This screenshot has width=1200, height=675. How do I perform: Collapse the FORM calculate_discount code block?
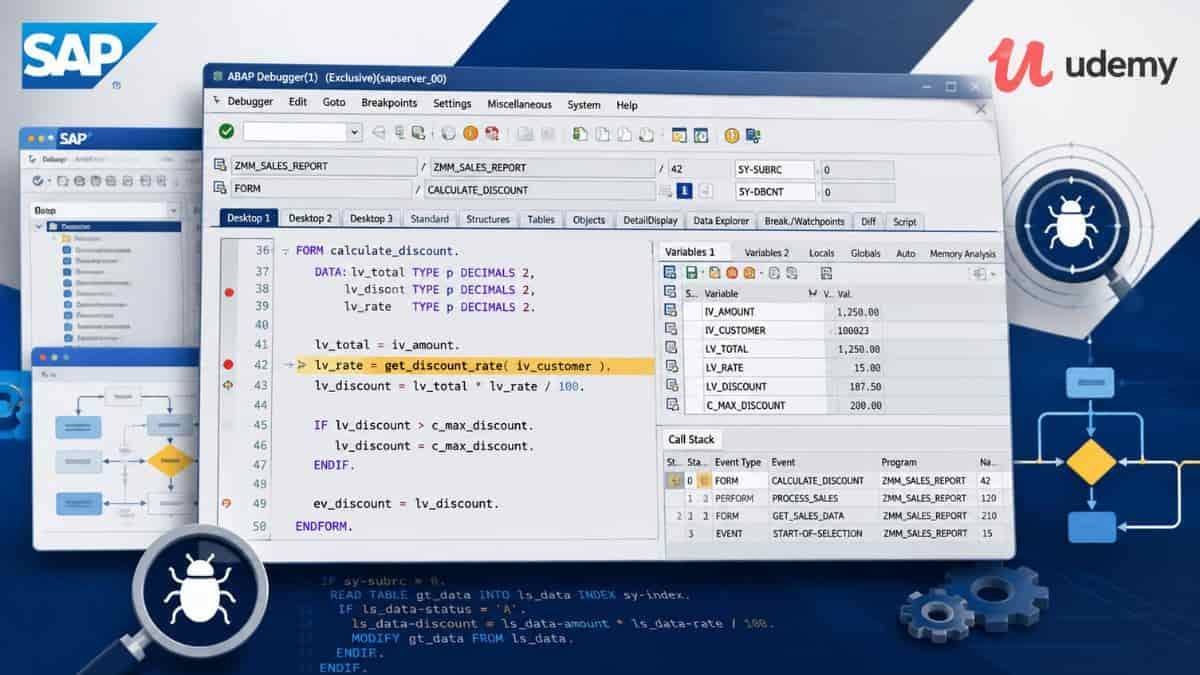pyautogui.click(x=285, y=251)
